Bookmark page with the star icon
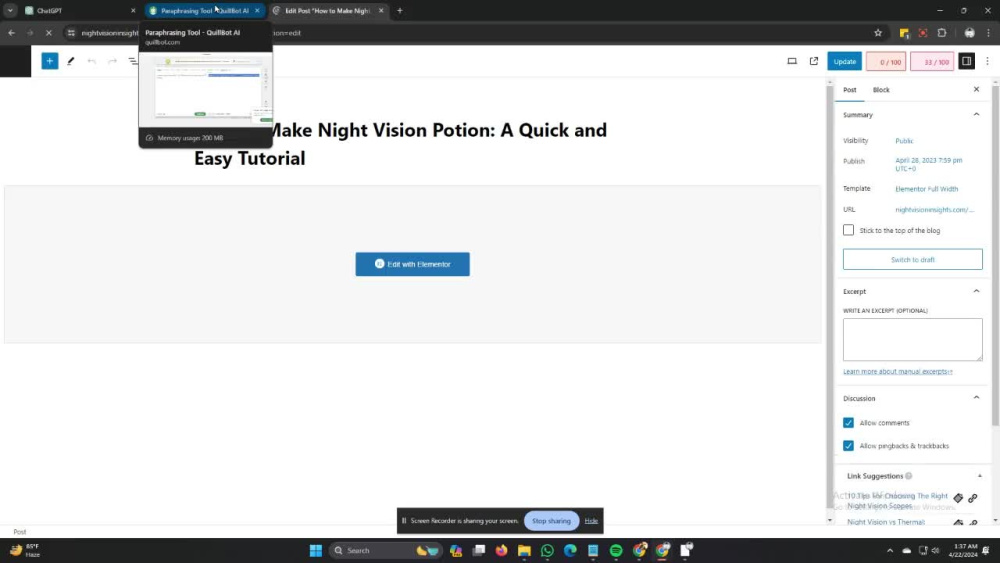Screen dimensions: 1000x563 tap(878, 33)
